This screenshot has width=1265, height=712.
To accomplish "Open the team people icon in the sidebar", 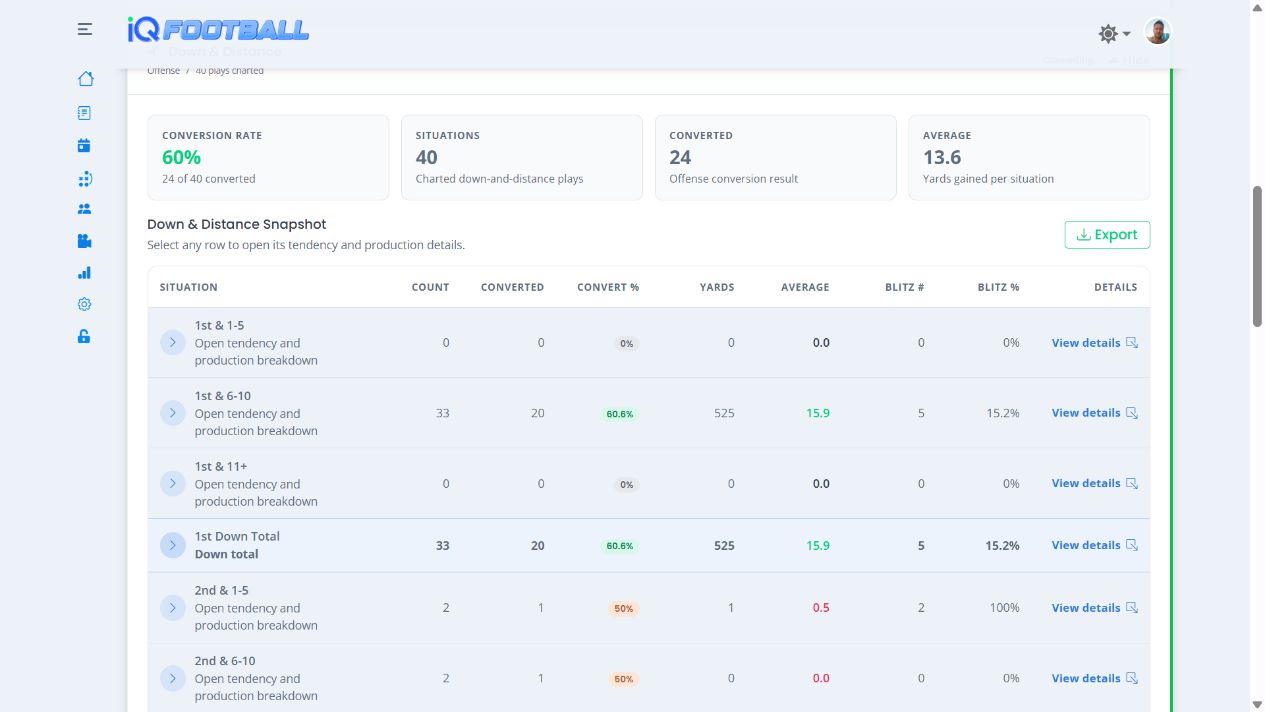I will [84, 209].
